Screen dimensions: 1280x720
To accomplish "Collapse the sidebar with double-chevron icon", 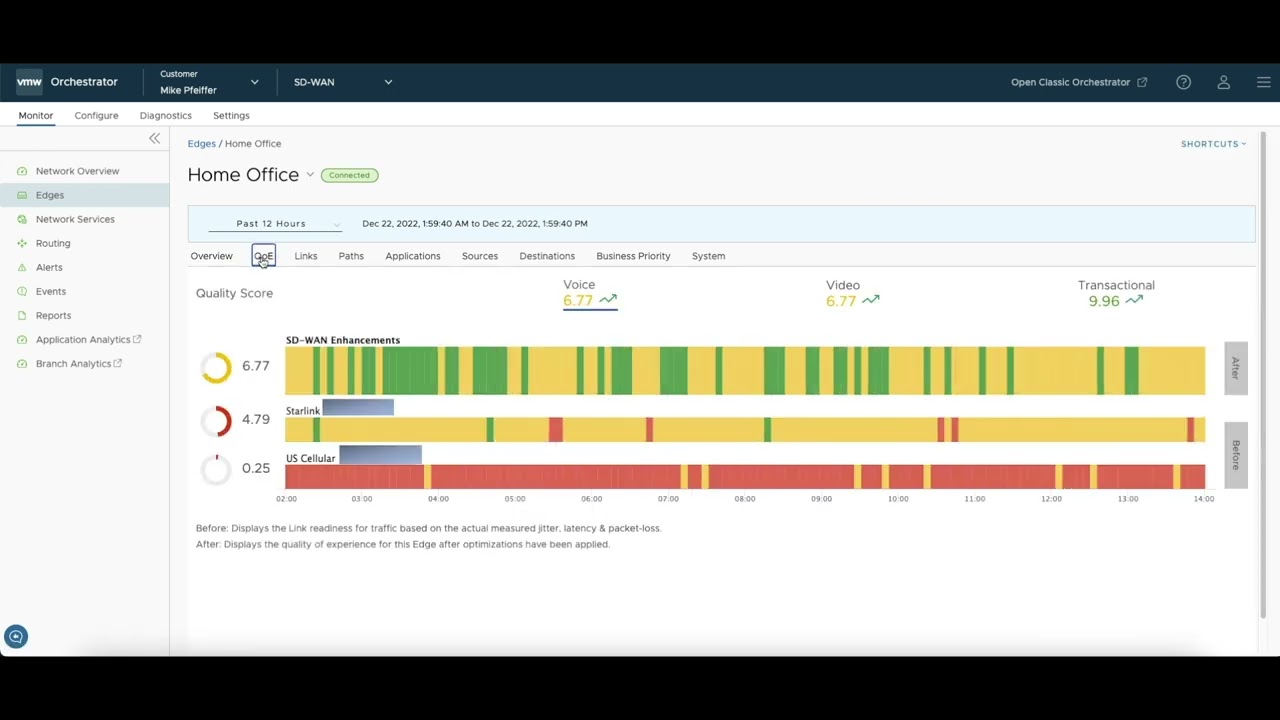I will point(155,138).
